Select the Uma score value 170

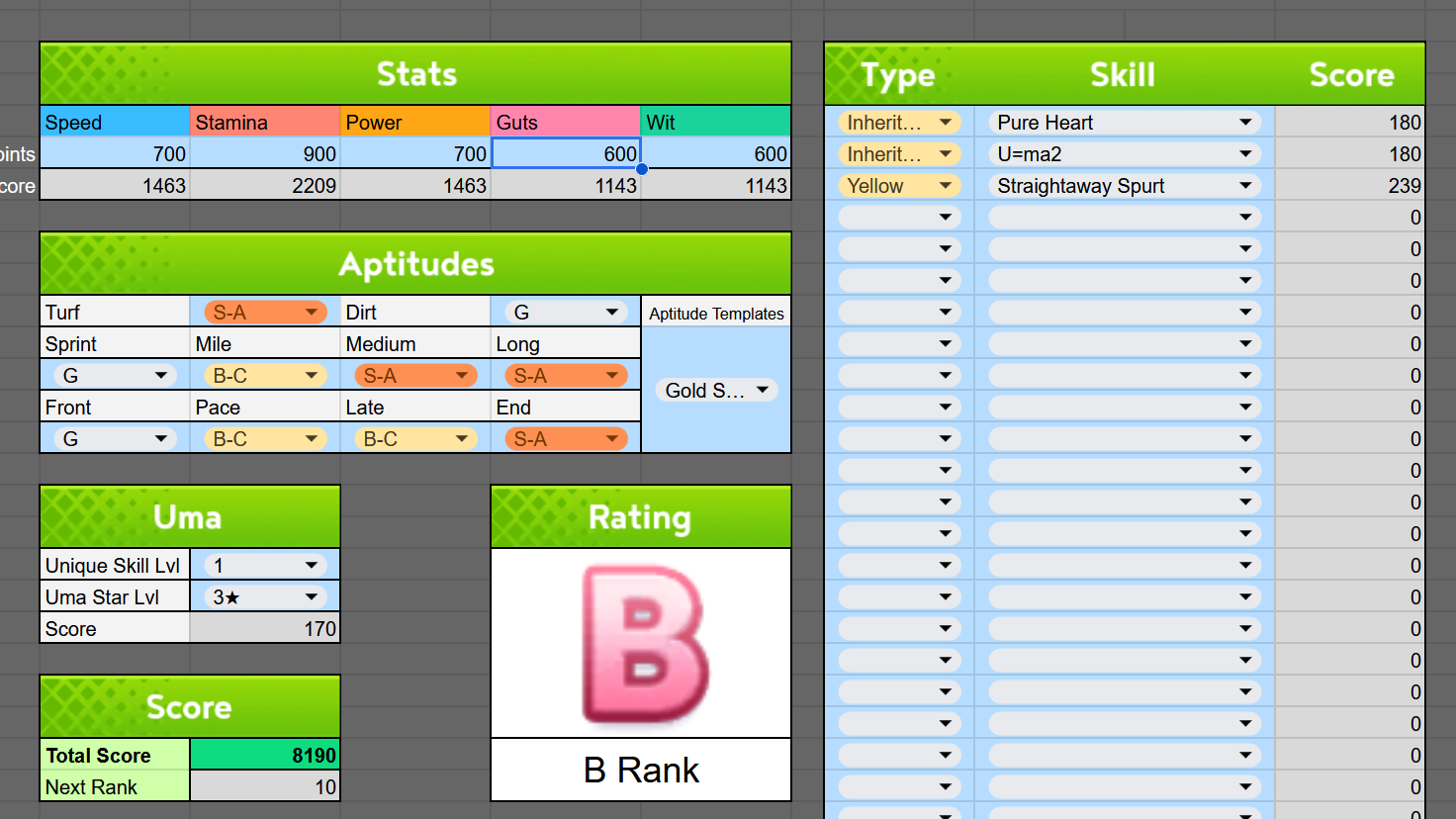[x=265, y=628]
